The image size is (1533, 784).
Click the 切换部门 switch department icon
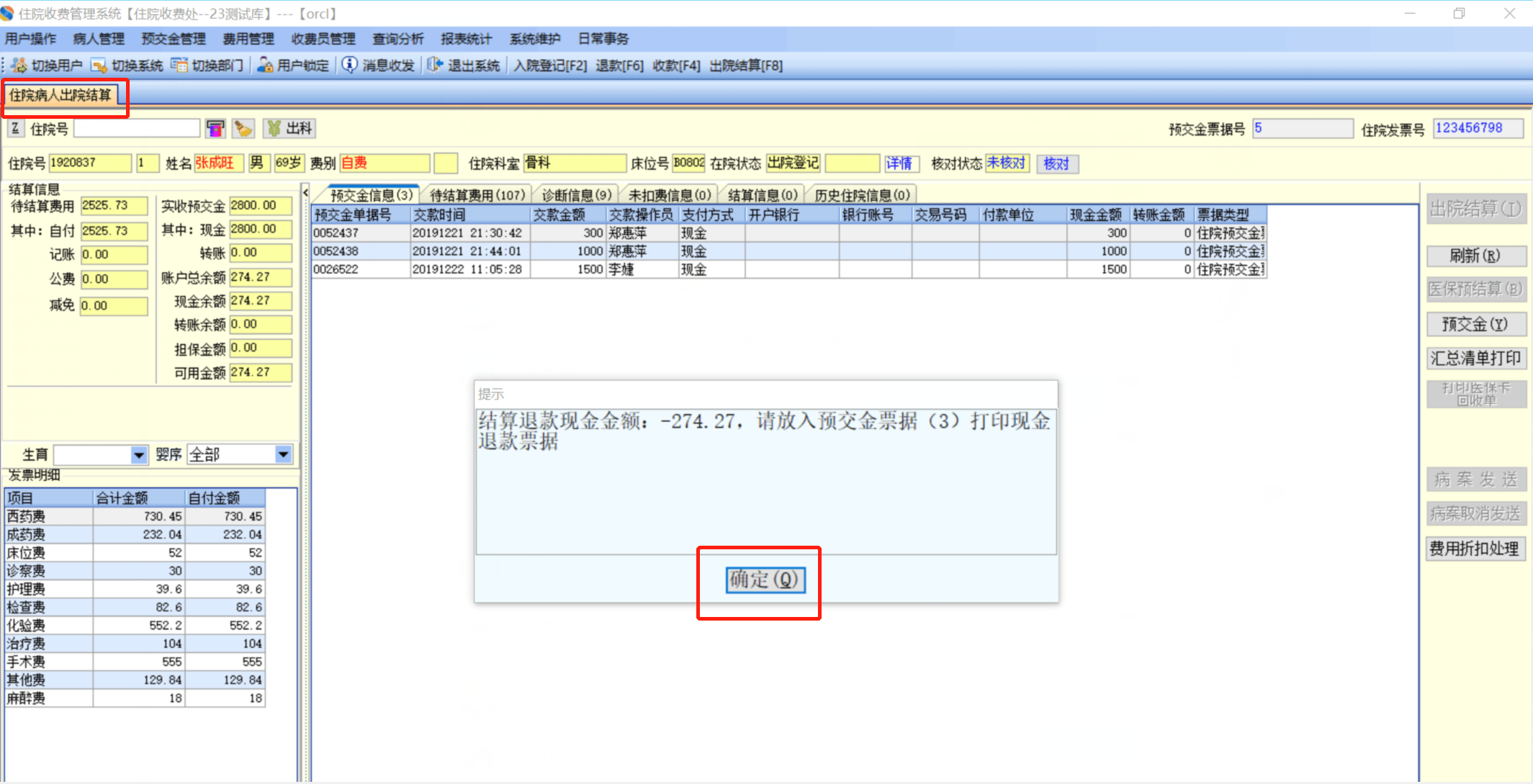tap(179, 66)
